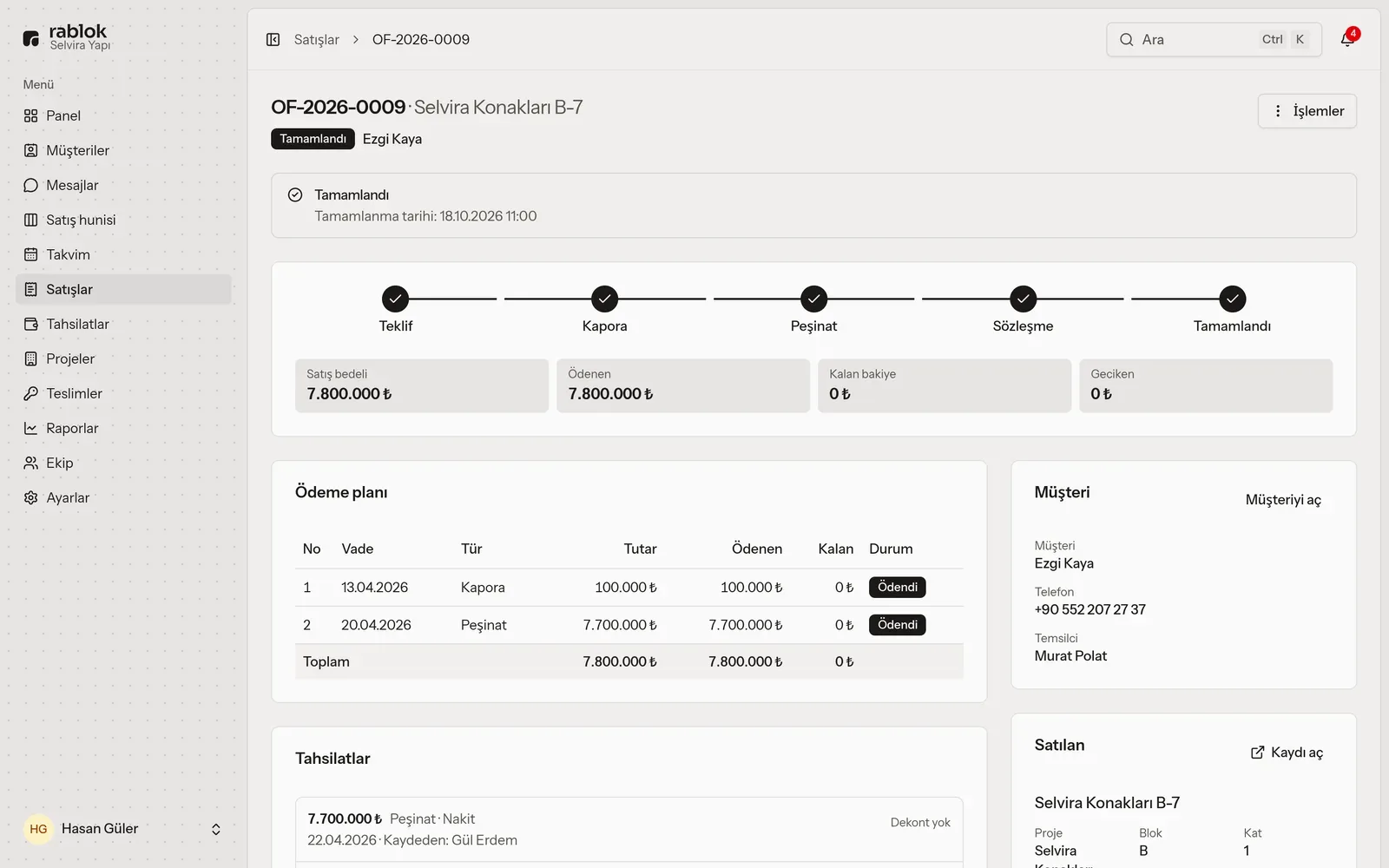Open Teslimler key icon
1389x868 pixels.
31,393
